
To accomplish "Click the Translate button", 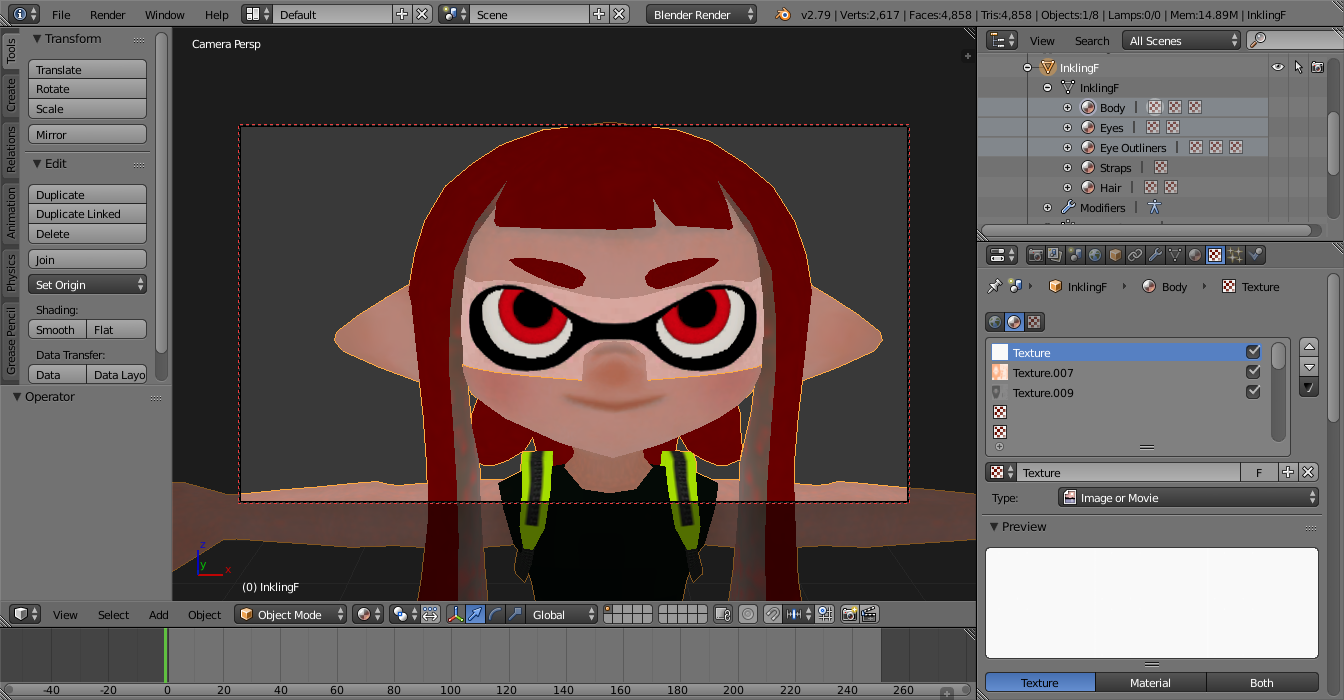I will point(88,70).
